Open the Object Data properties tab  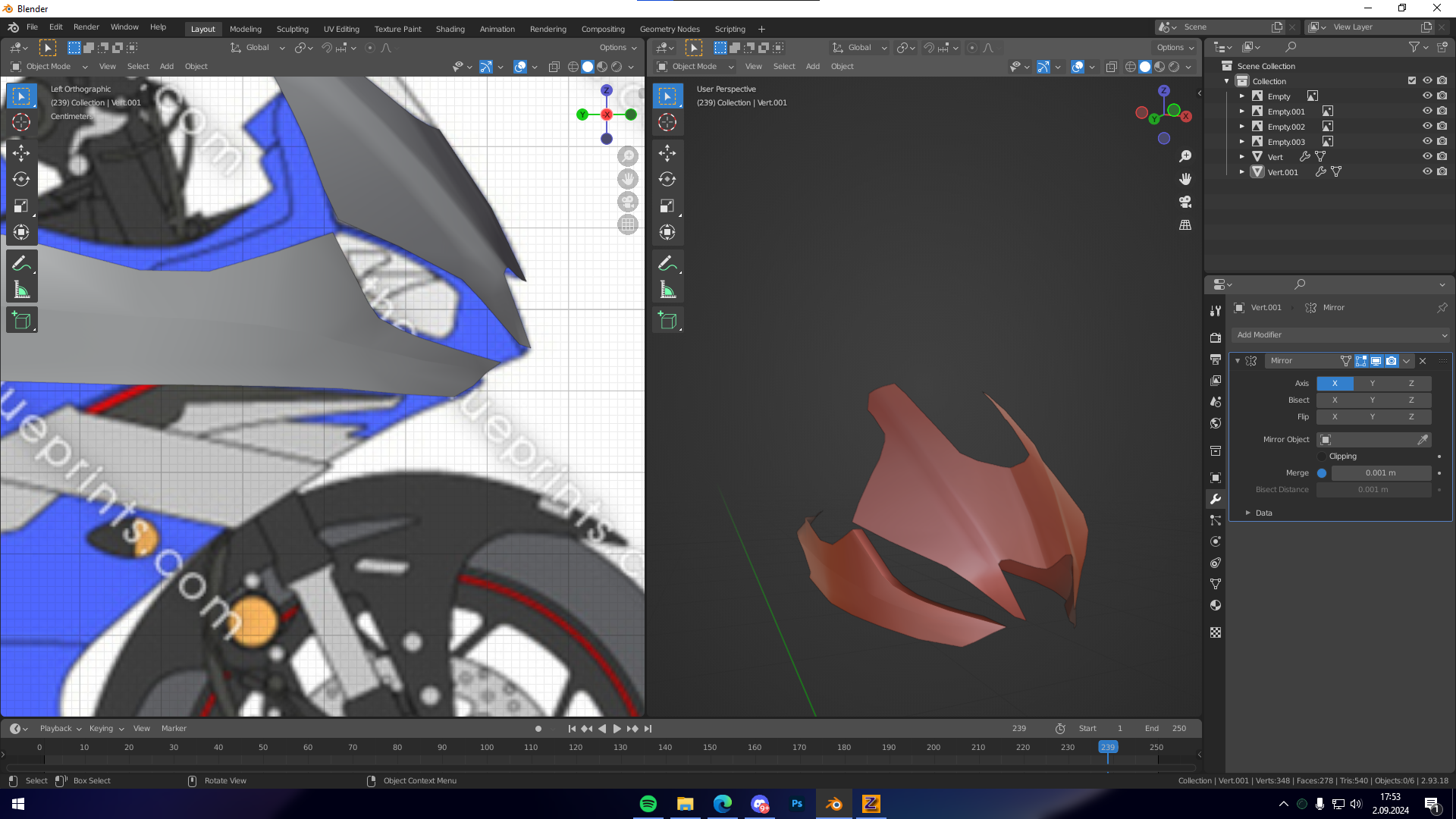click(x=1216, y=584)
